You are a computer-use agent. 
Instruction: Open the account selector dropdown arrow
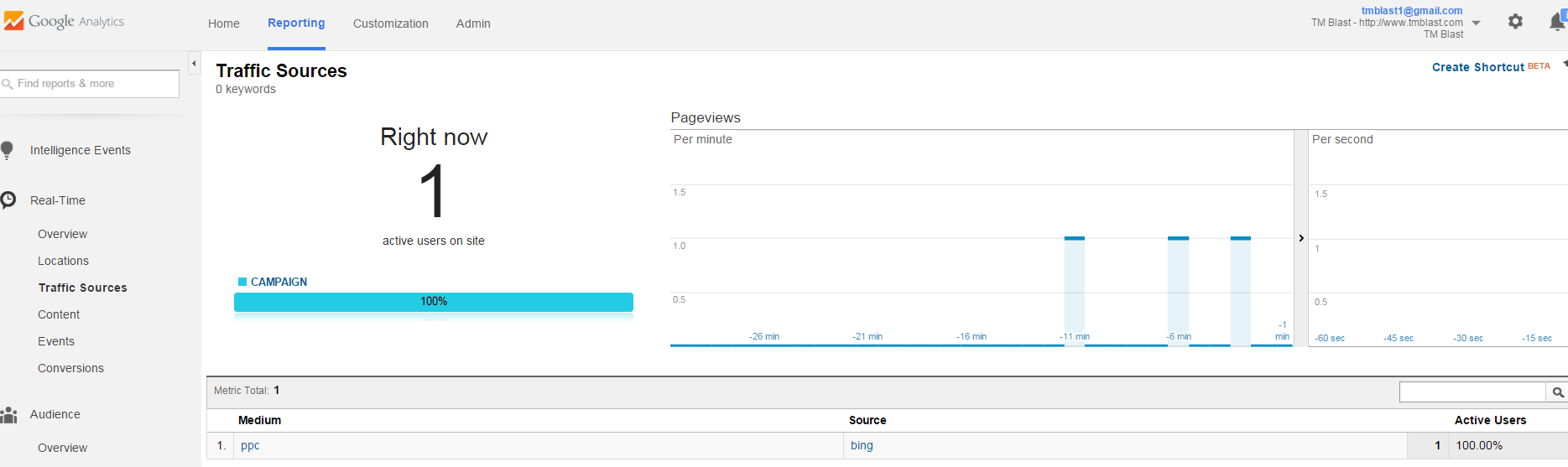click(x=1477, y=23)
